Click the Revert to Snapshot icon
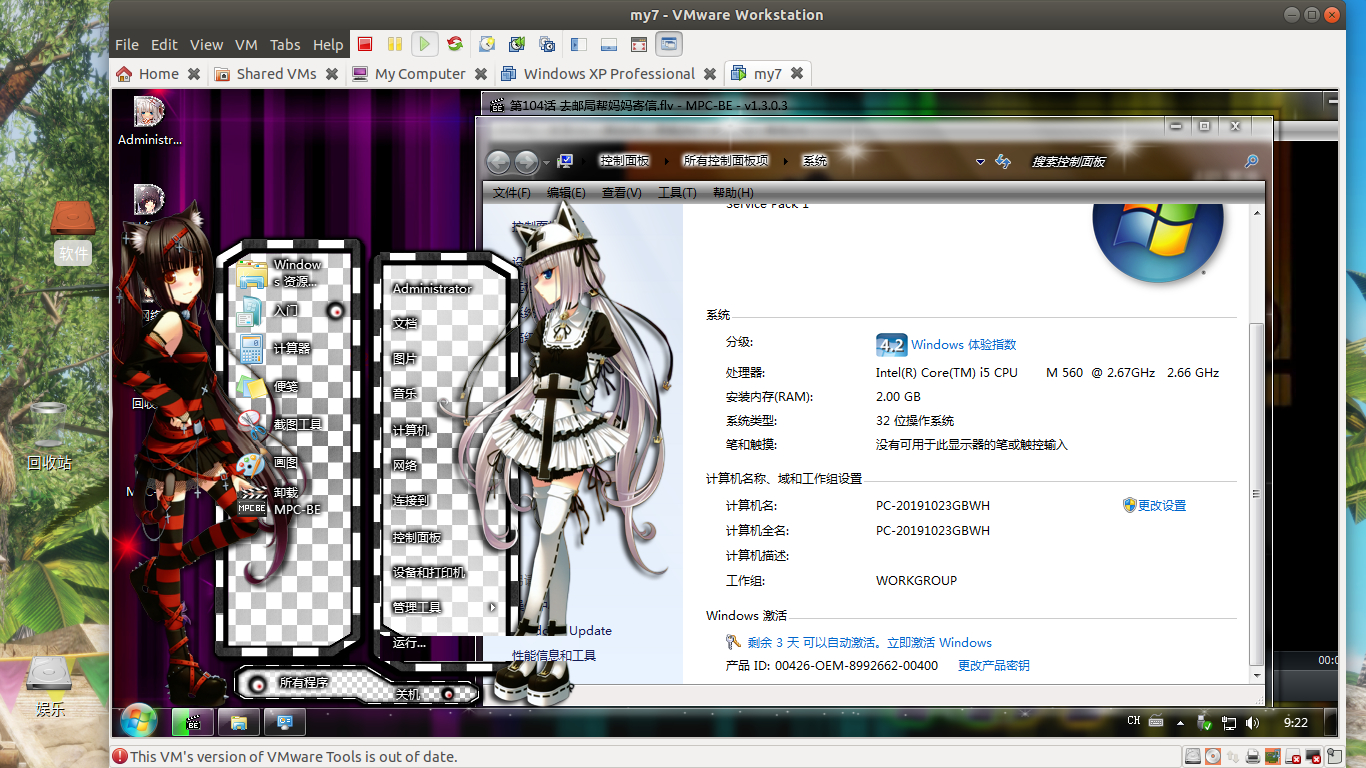Screen dimensions: 1366x768 (x=517, y=44)
